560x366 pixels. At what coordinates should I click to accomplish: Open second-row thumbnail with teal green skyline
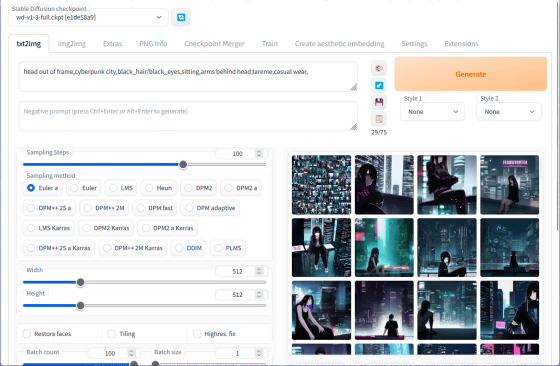click(384, 247)
